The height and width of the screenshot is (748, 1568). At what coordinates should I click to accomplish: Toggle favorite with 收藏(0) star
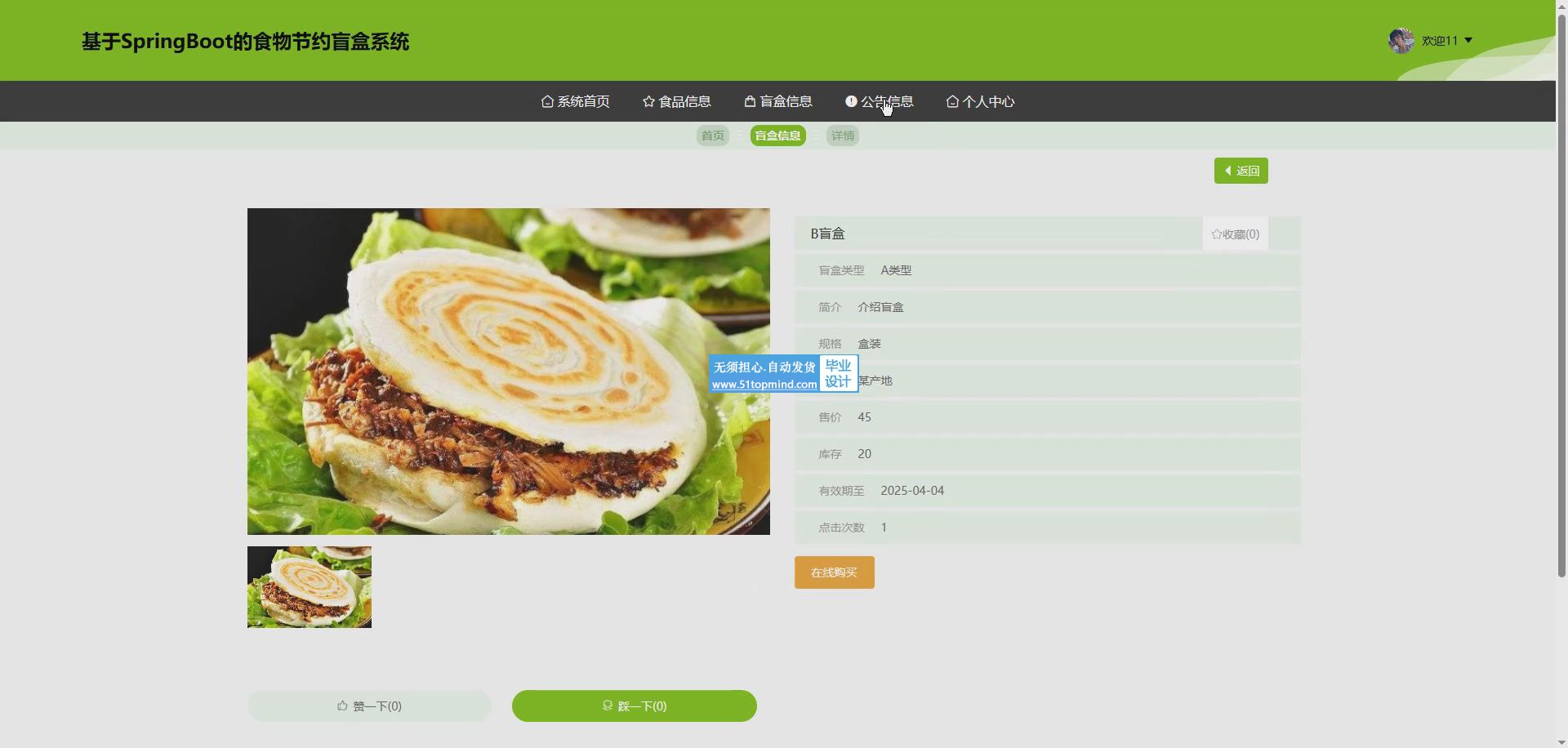coord(1217,234)
